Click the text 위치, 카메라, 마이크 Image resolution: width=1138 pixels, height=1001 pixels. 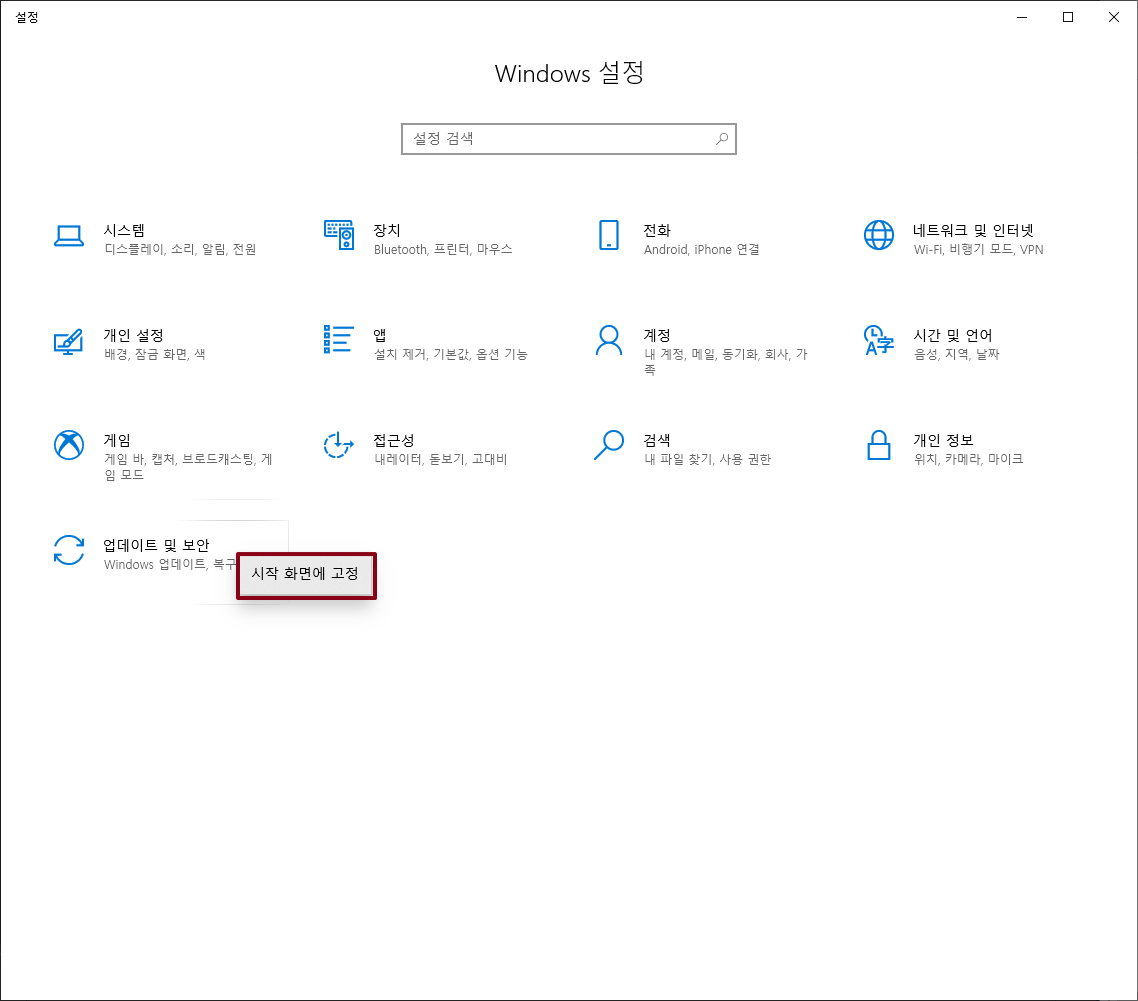968,459
